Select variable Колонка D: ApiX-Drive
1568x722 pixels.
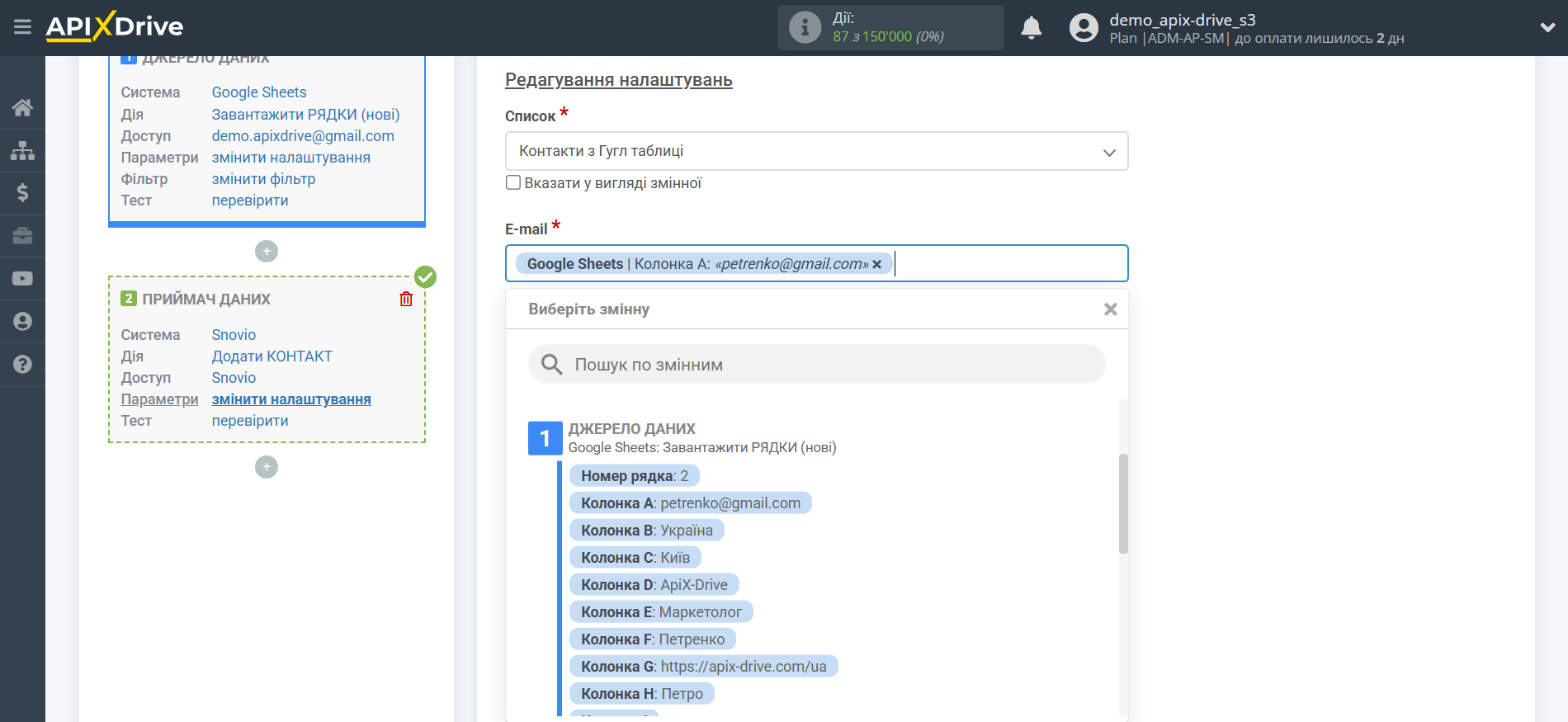click(654, 585)
